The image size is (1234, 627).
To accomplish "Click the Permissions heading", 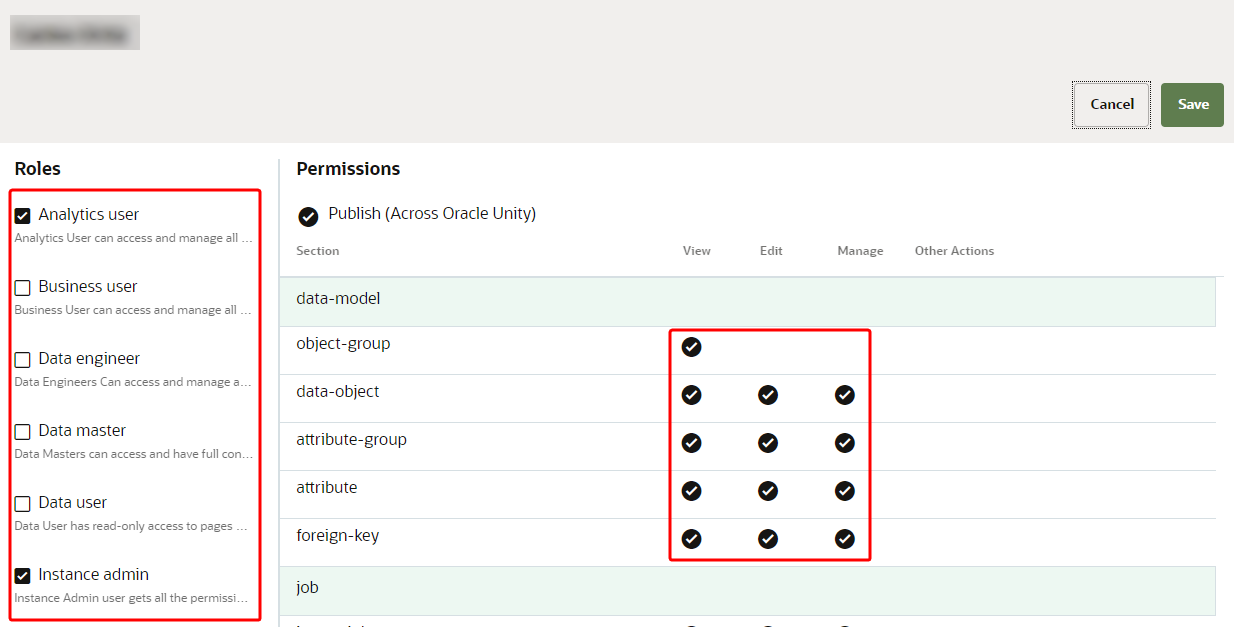I will [348, 169].
